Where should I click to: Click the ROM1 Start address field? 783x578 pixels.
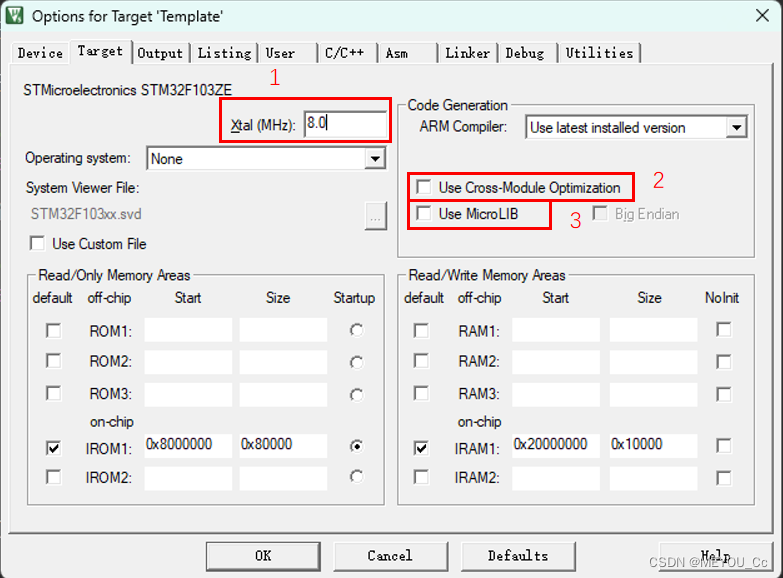point(188,330)
